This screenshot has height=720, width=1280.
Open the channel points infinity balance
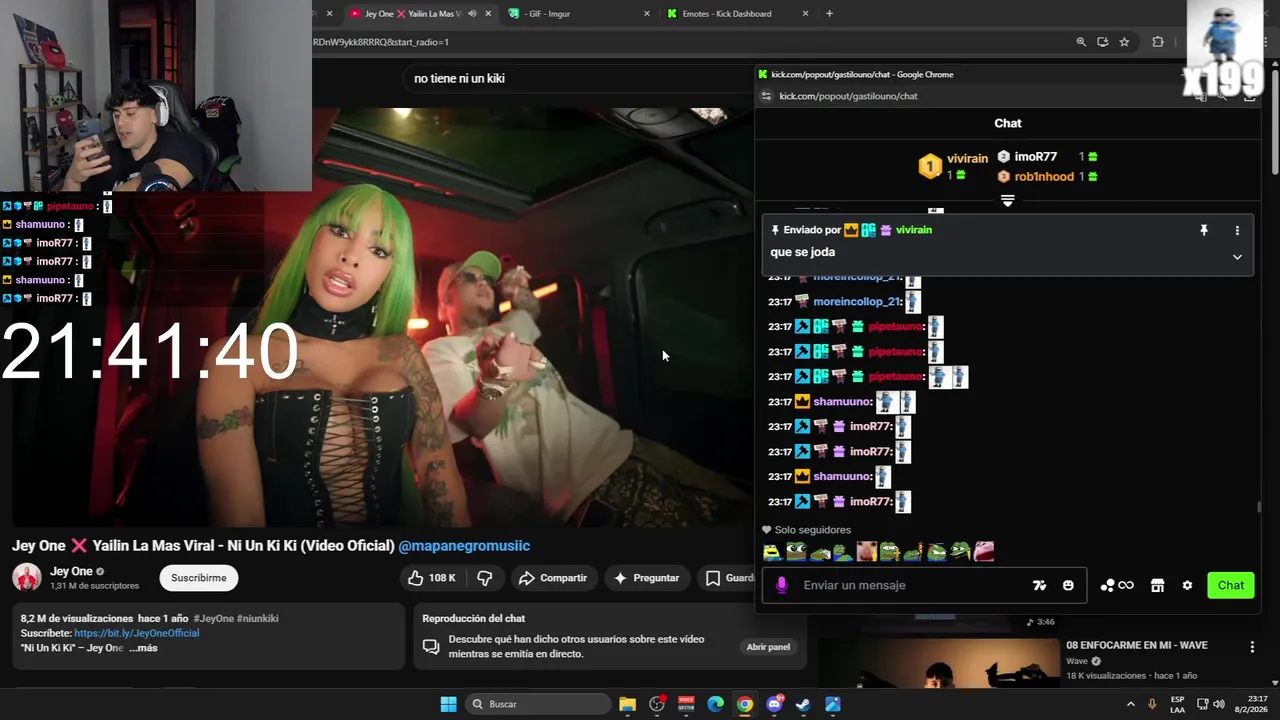coord(1117,585)
